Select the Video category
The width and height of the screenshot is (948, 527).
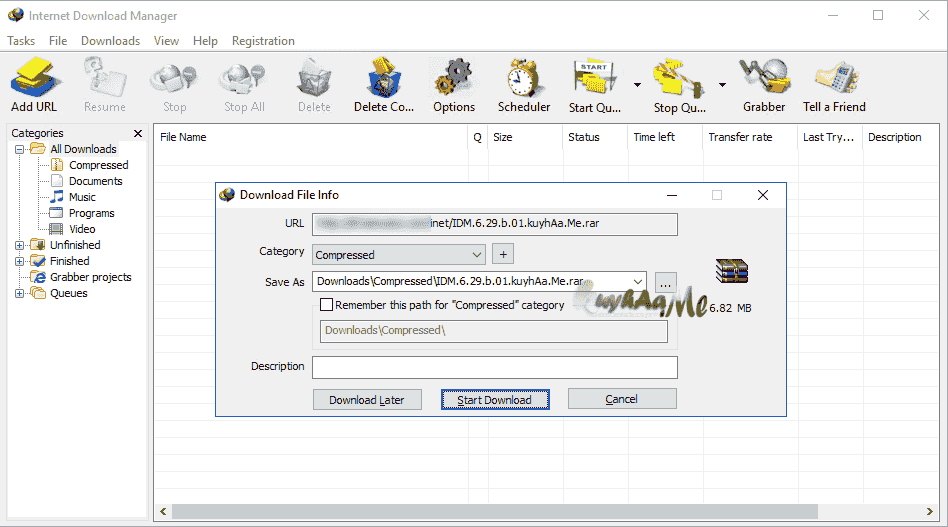(82, 229)
